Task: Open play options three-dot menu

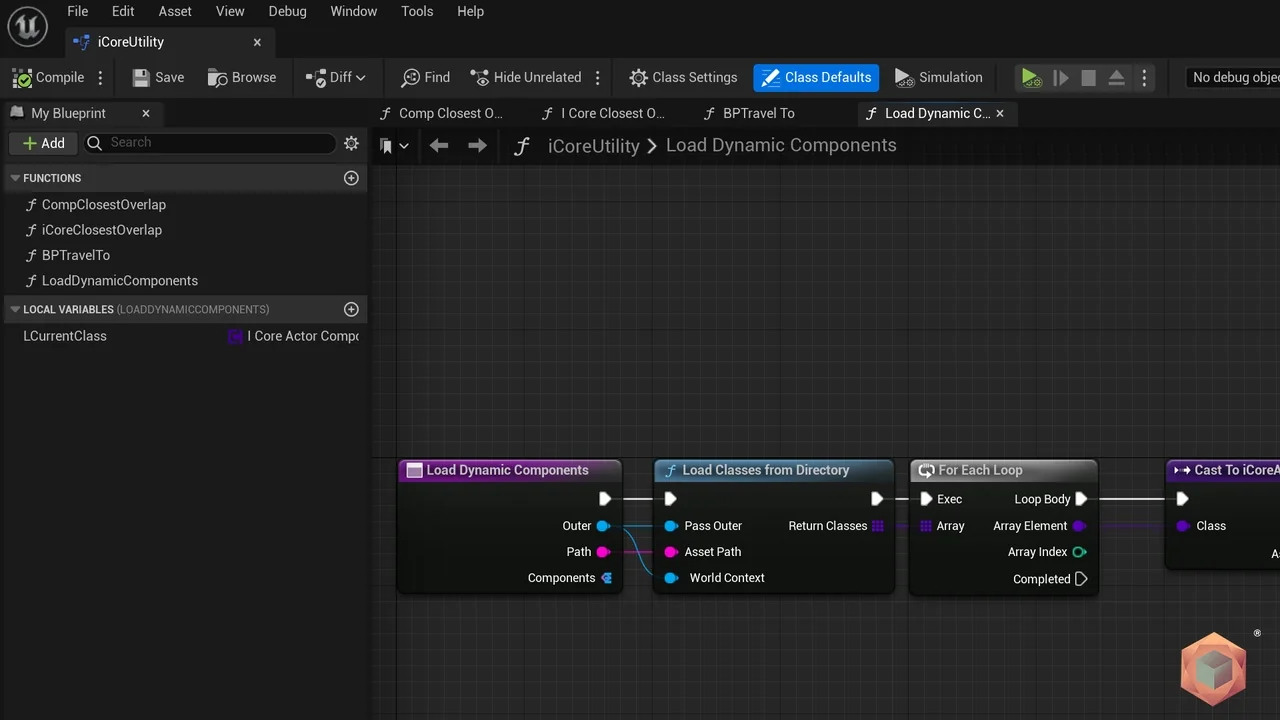Action: pyautogui.click(x=1145, y=77)
